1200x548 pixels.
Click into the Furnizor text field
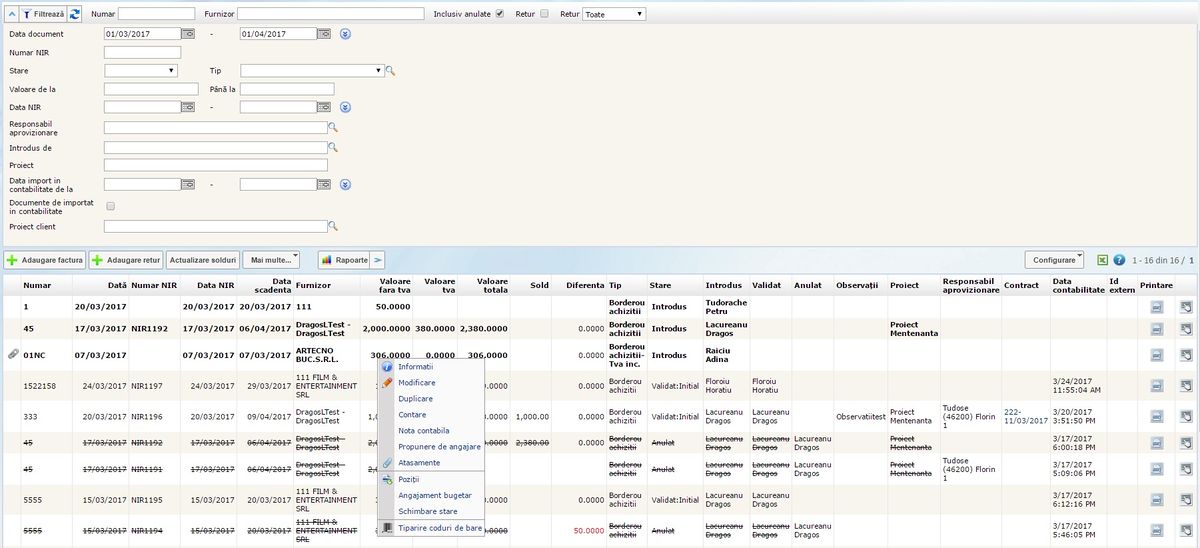(330, 14)
